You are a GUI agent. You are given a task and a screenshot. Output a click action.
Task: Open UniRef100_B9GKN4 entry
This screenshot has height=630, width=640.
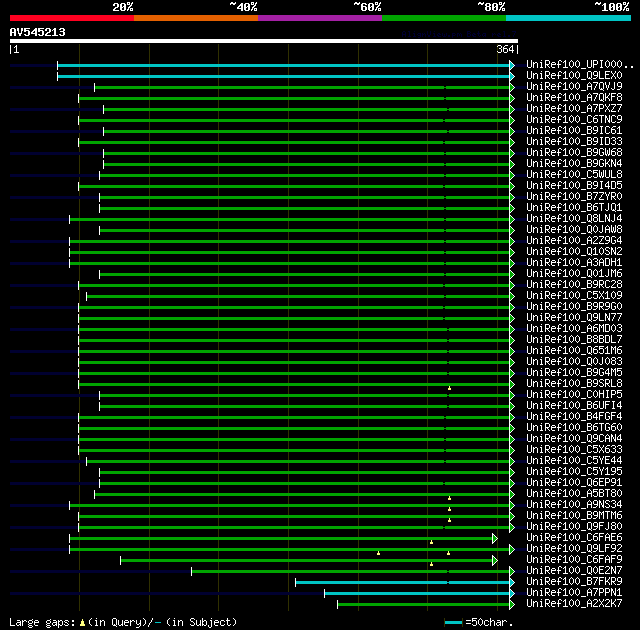(x=574, y=164)
